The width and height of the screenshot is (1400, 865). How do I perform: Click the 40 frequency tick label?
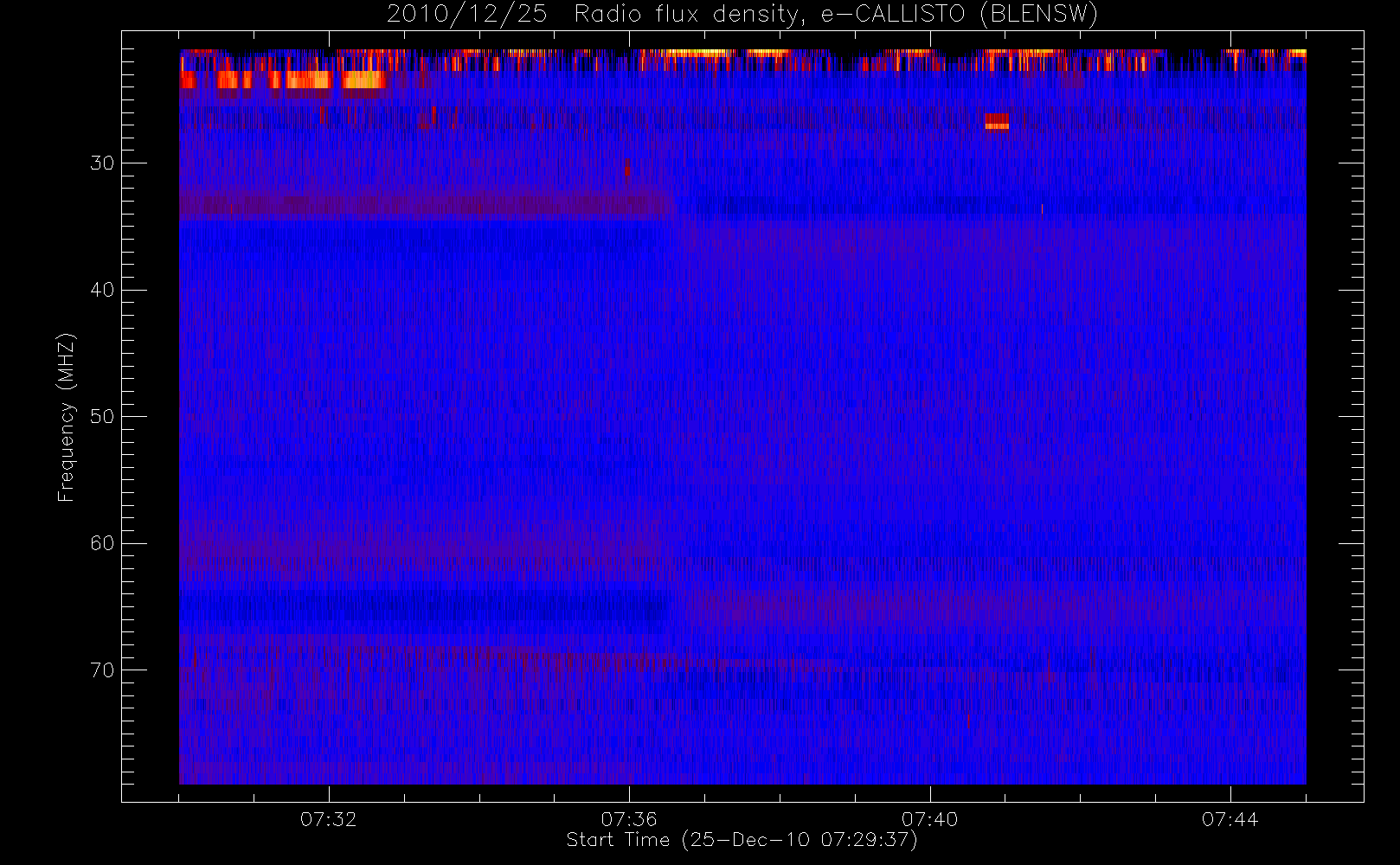102,290
